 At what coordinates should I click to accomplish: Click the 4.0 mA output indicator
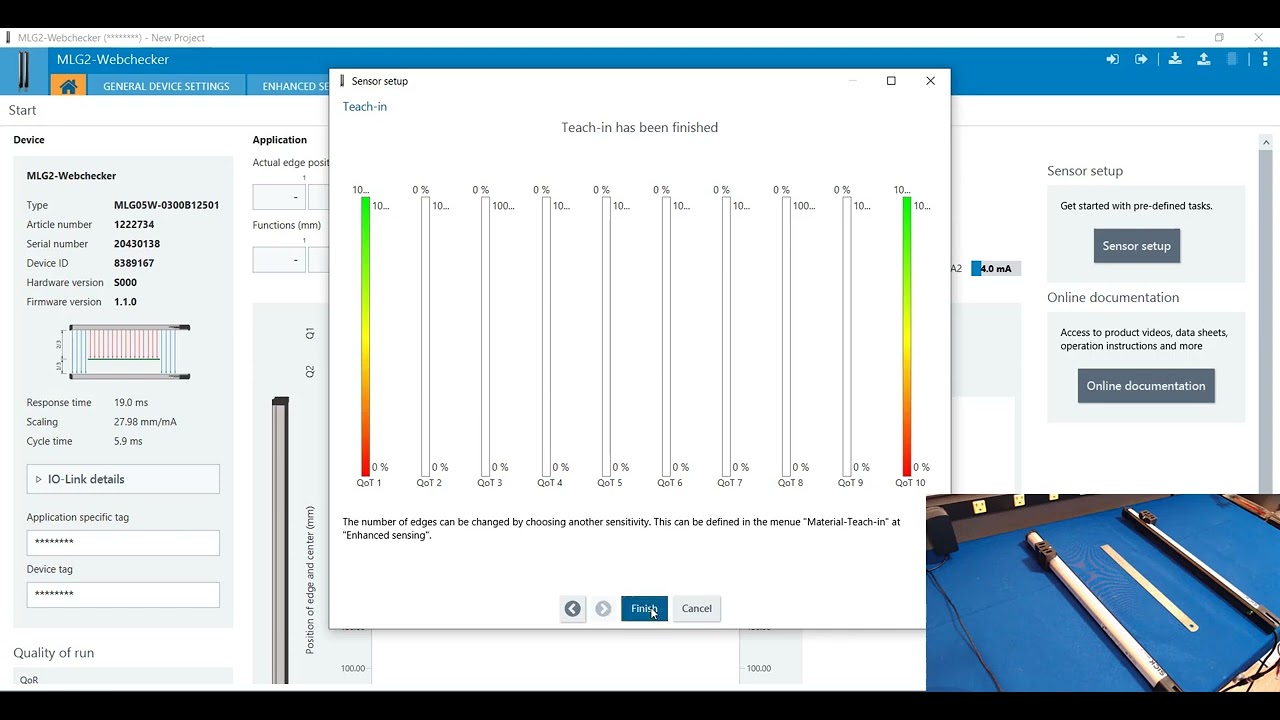tap(996, 269)
